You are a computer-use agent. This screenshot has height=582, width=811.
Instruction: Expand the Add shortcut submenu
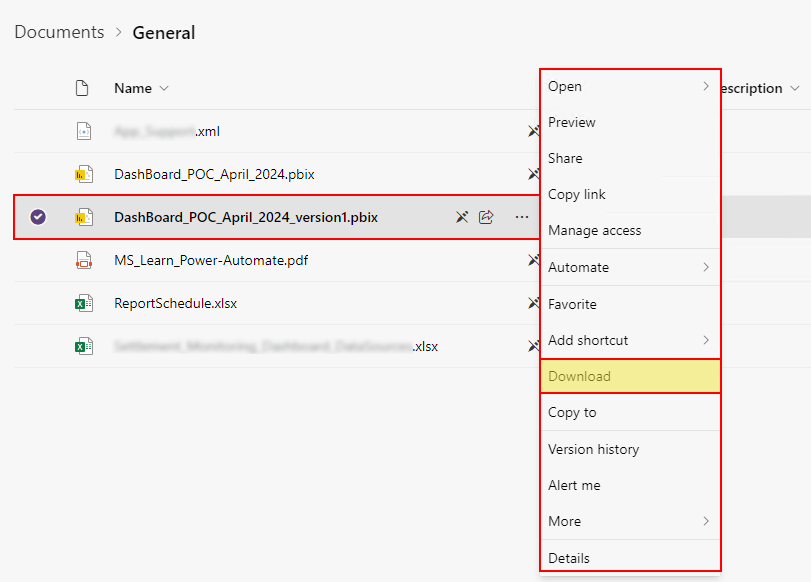[x=706, y=340]
